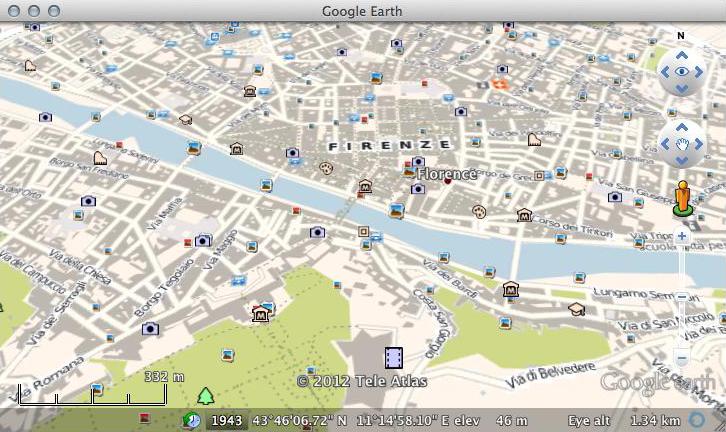
Task: Click the Borgo San Frediano street label
Action: (88, 169)
